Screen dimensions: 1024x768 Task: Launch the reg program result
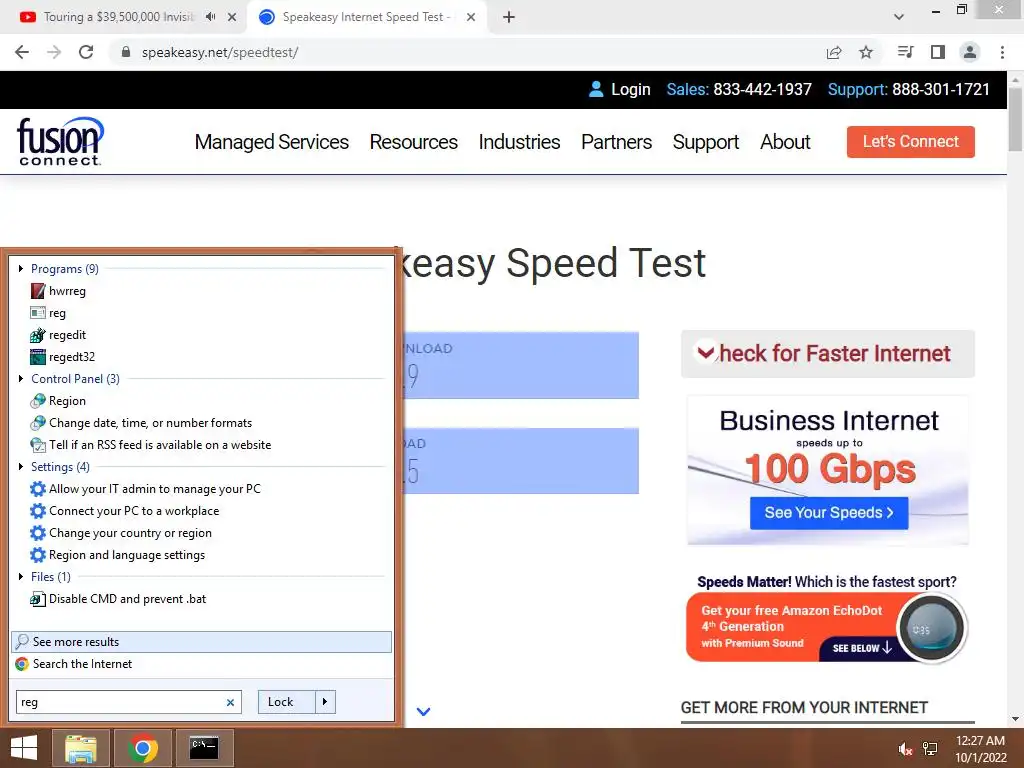[x=48, y=313]
